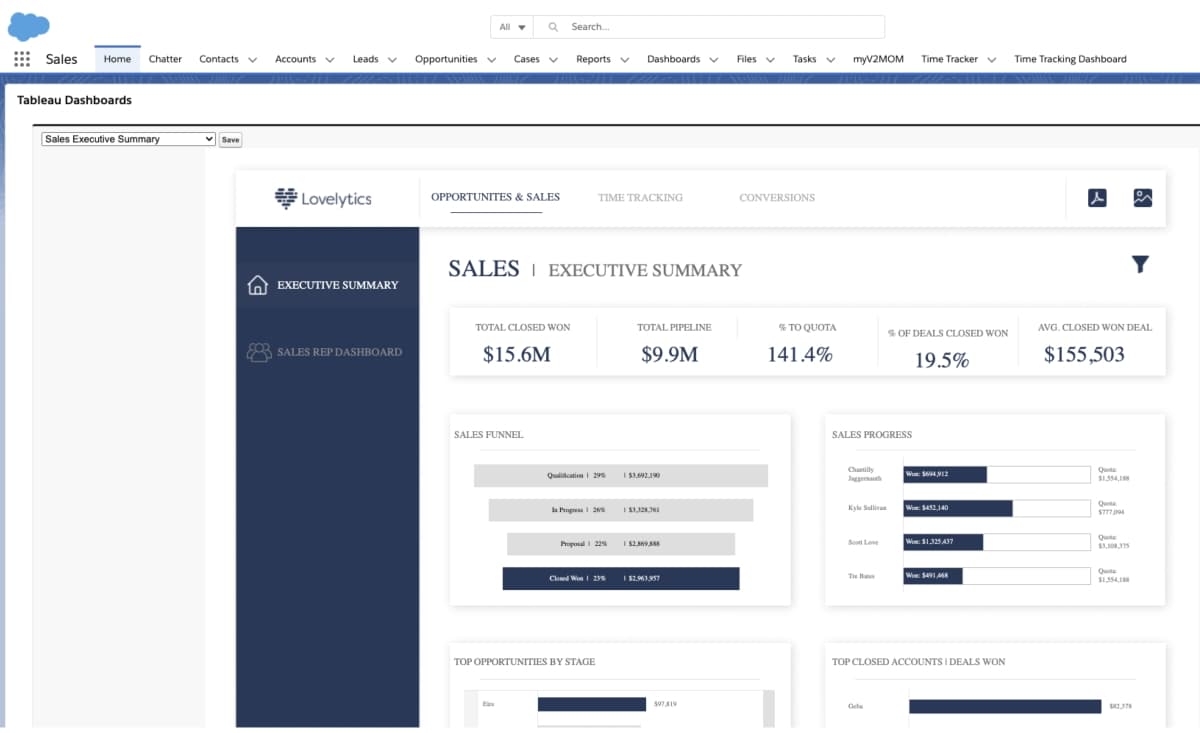
Task: Switch to Conversions dashboard tab
Action: click(777, 198)
